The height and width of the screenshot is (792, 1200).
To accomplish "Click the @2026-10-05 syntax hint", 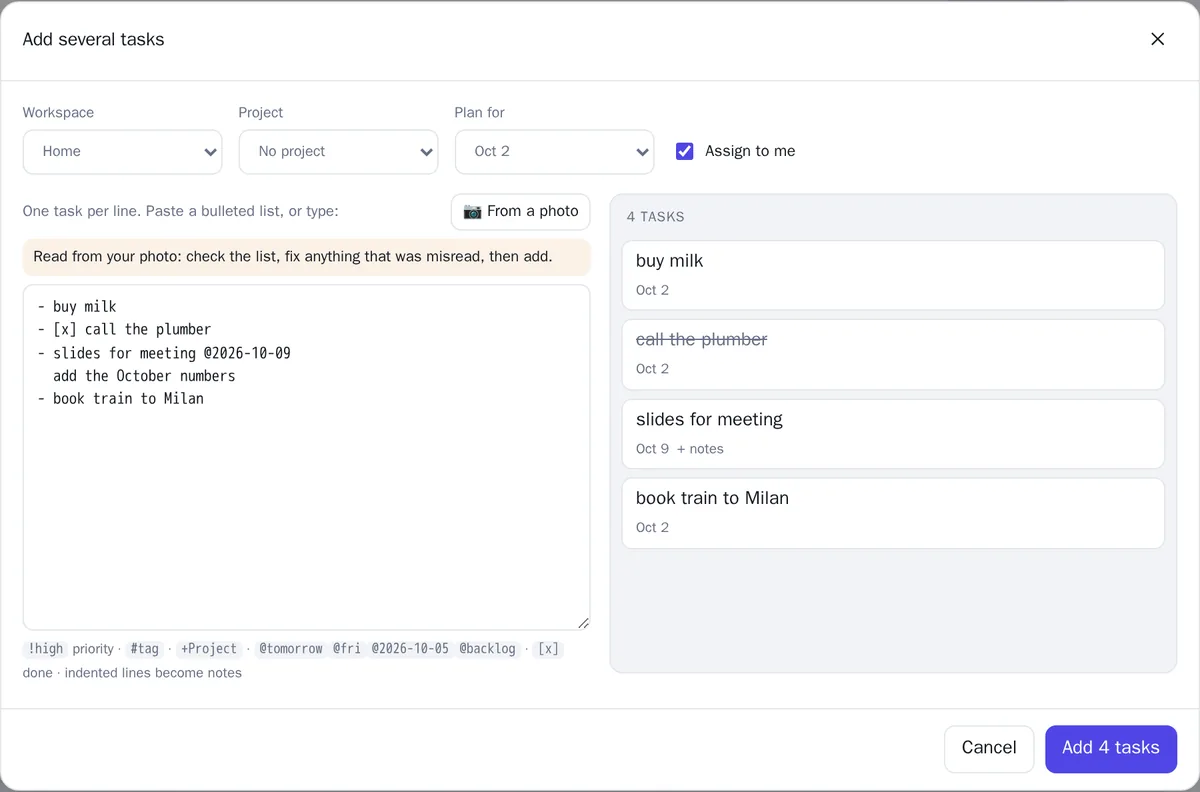I will tap(410, 649).
